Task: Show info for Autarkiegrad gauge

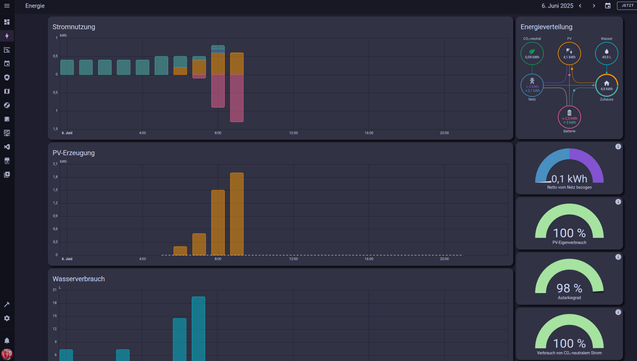Action: point(618,257)
